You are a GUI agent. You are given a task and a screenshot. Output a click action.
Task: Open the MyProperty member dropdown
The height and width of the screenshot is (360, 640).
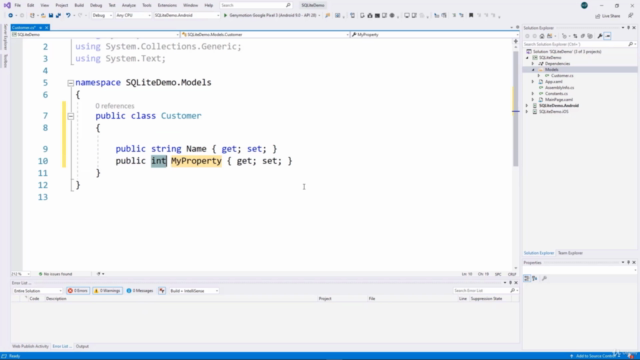tap(434, 35)
